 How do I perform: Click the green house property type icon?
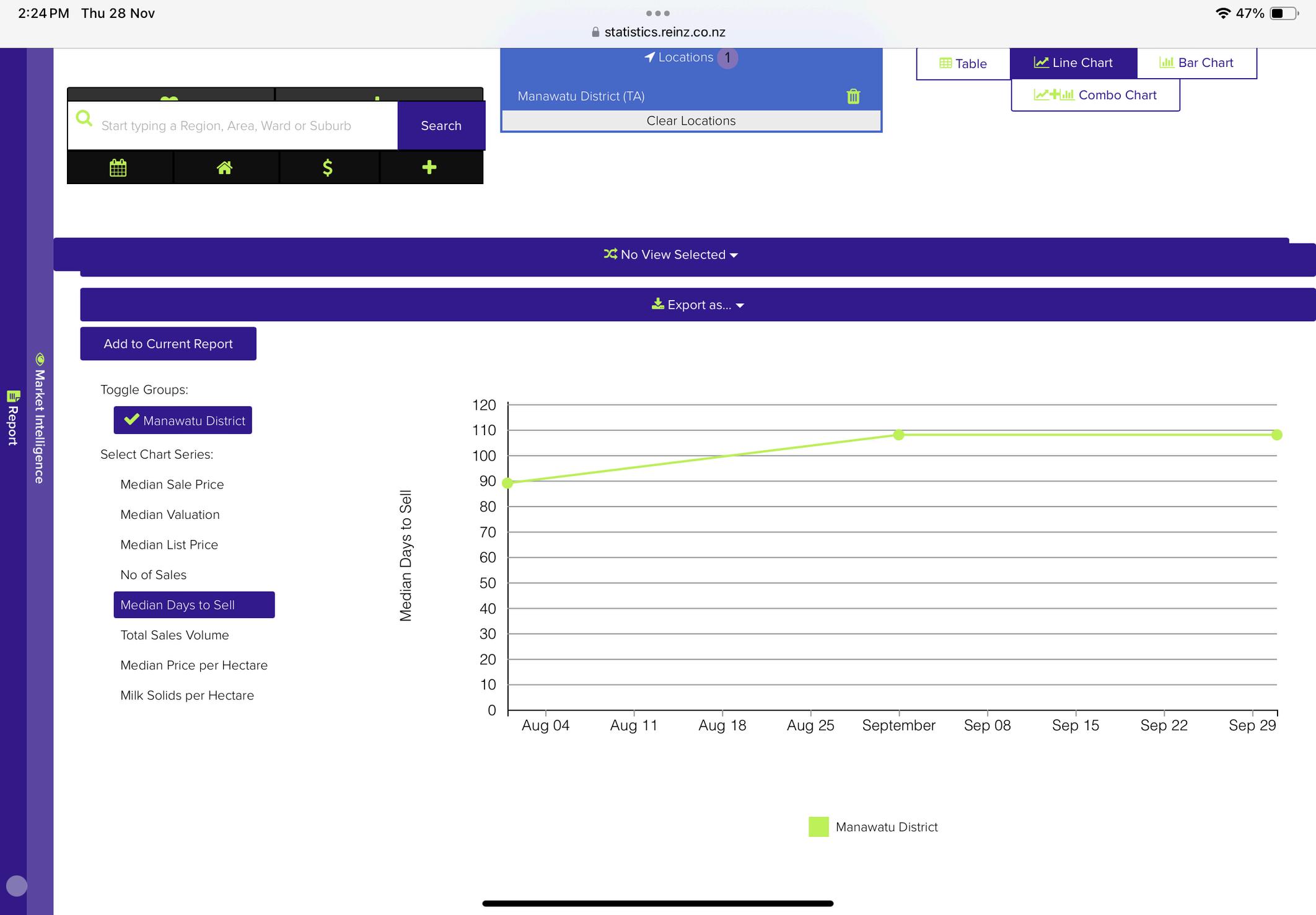[224, 167]
